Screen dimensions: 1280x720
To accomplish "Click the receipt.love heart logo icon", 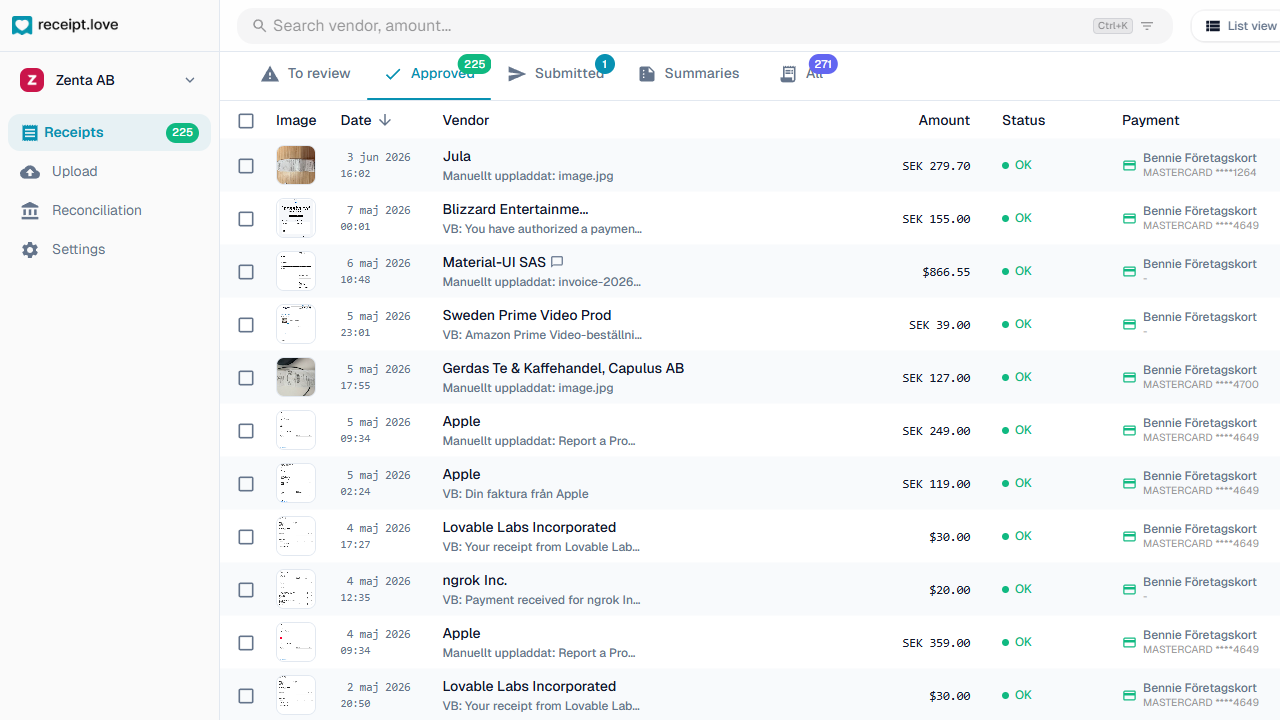I will coord(22,26).
